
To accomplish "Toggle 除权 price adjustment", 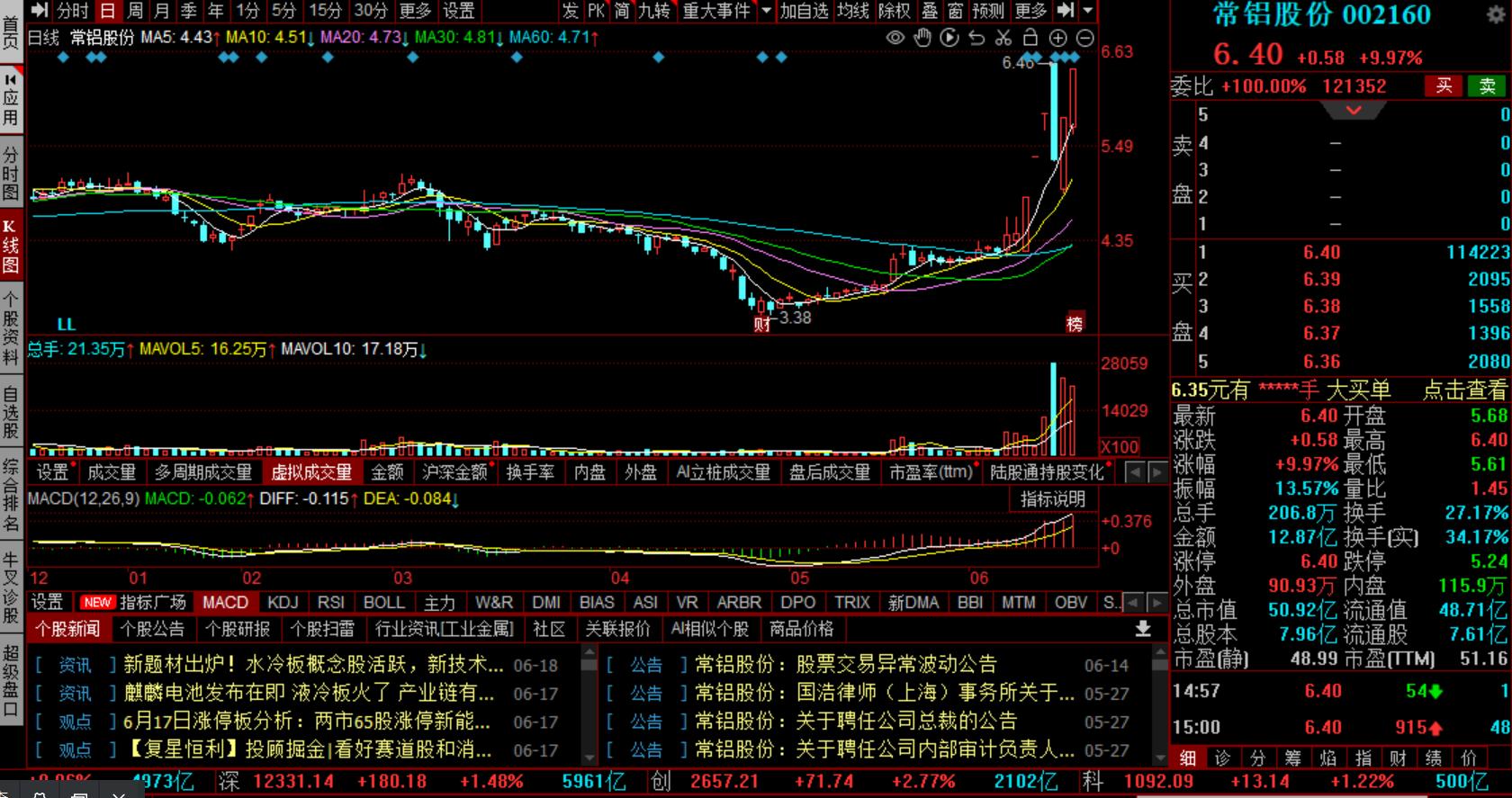I will point(895,11).
